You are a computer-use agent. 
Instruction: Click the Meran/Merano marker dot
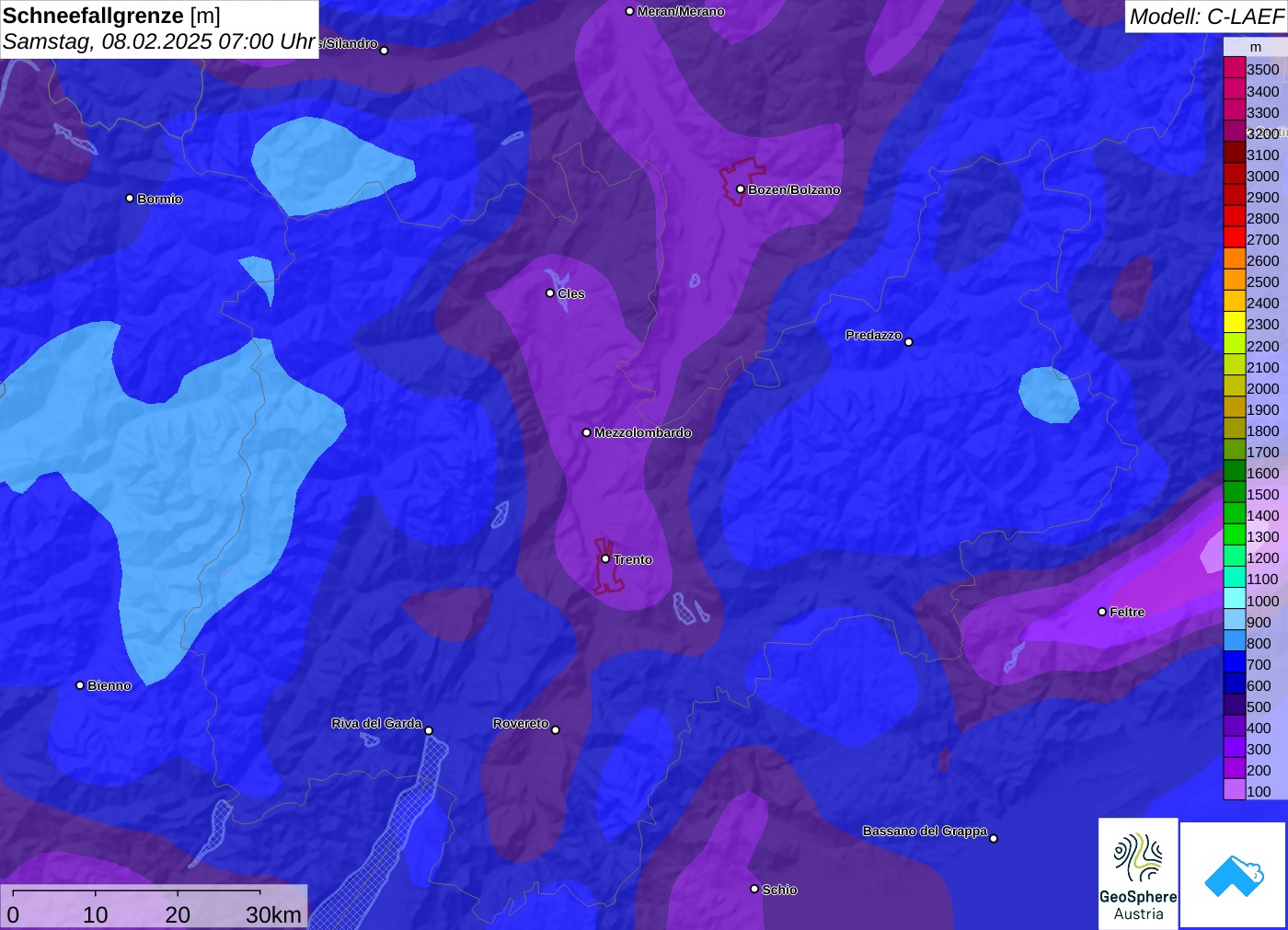[630, 11]
